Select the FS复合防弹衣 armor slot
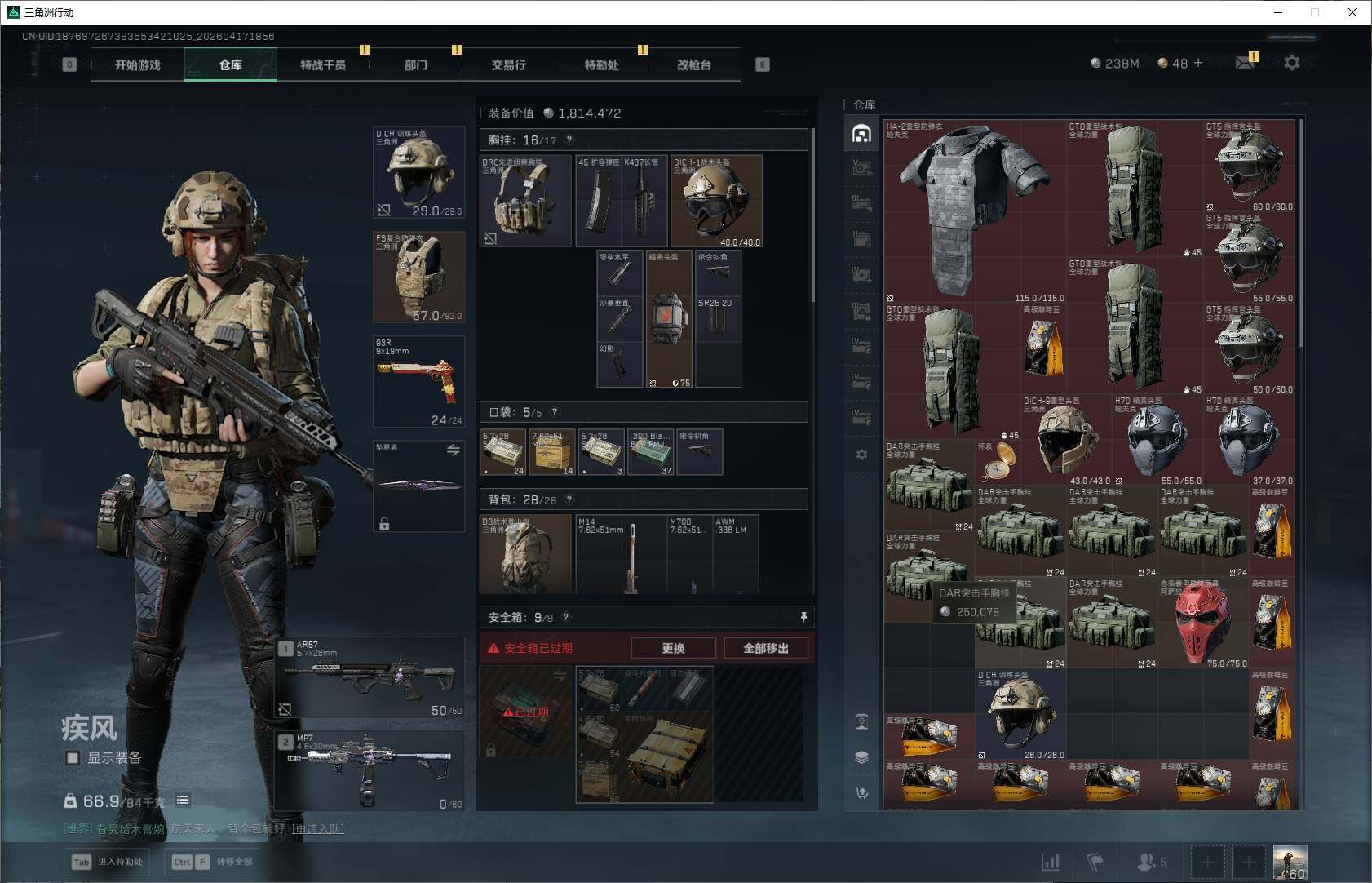 click(x=419, y=277)
